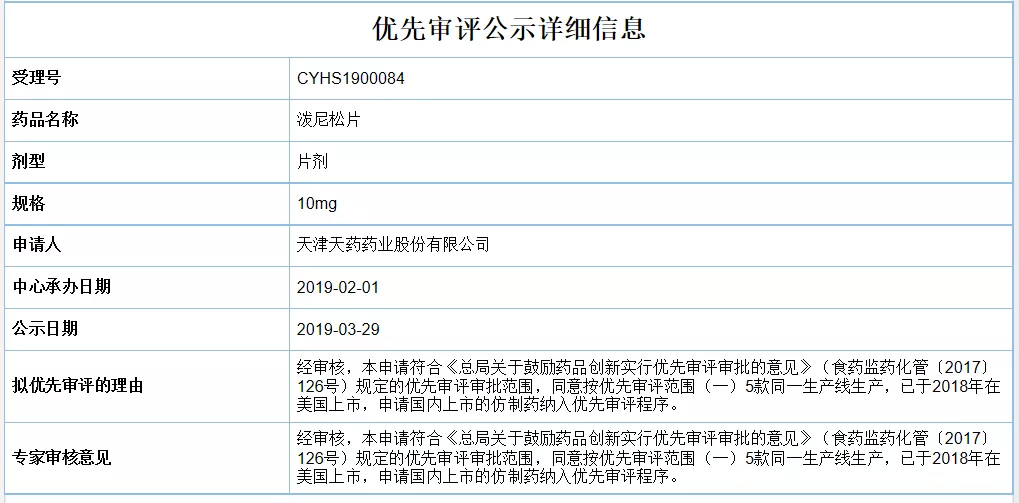Click the acceptance number CYHS1900084
The height and width of the screenshot is (503, 1019).
click(351, 78)
